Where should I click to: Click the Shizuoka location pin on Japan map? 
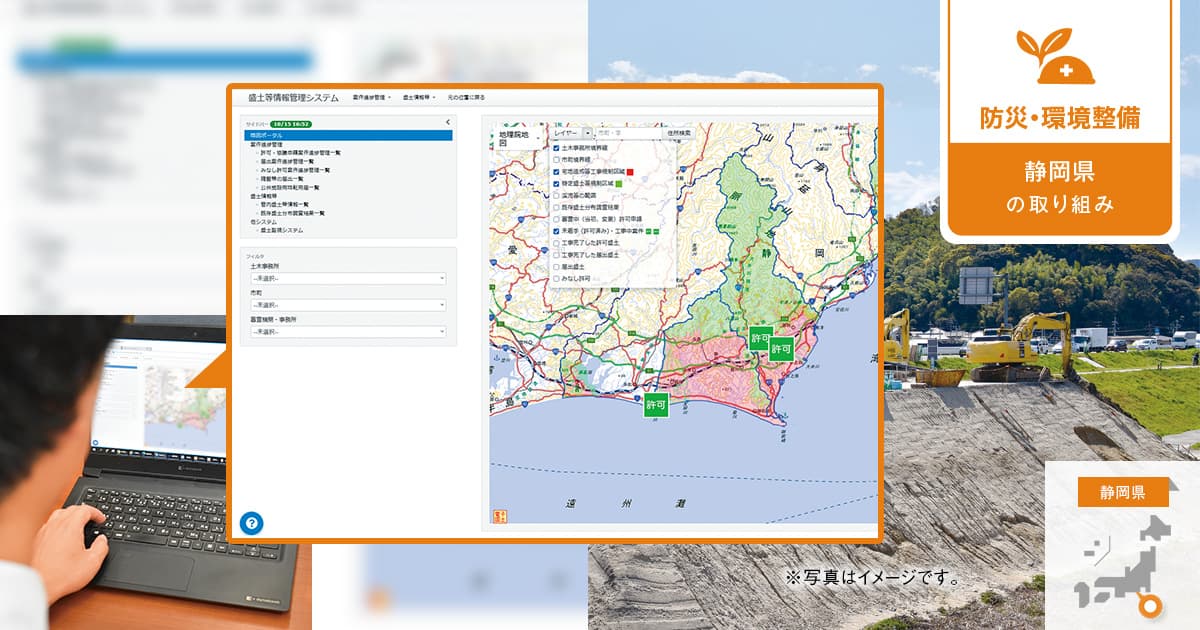(1153, 605)
